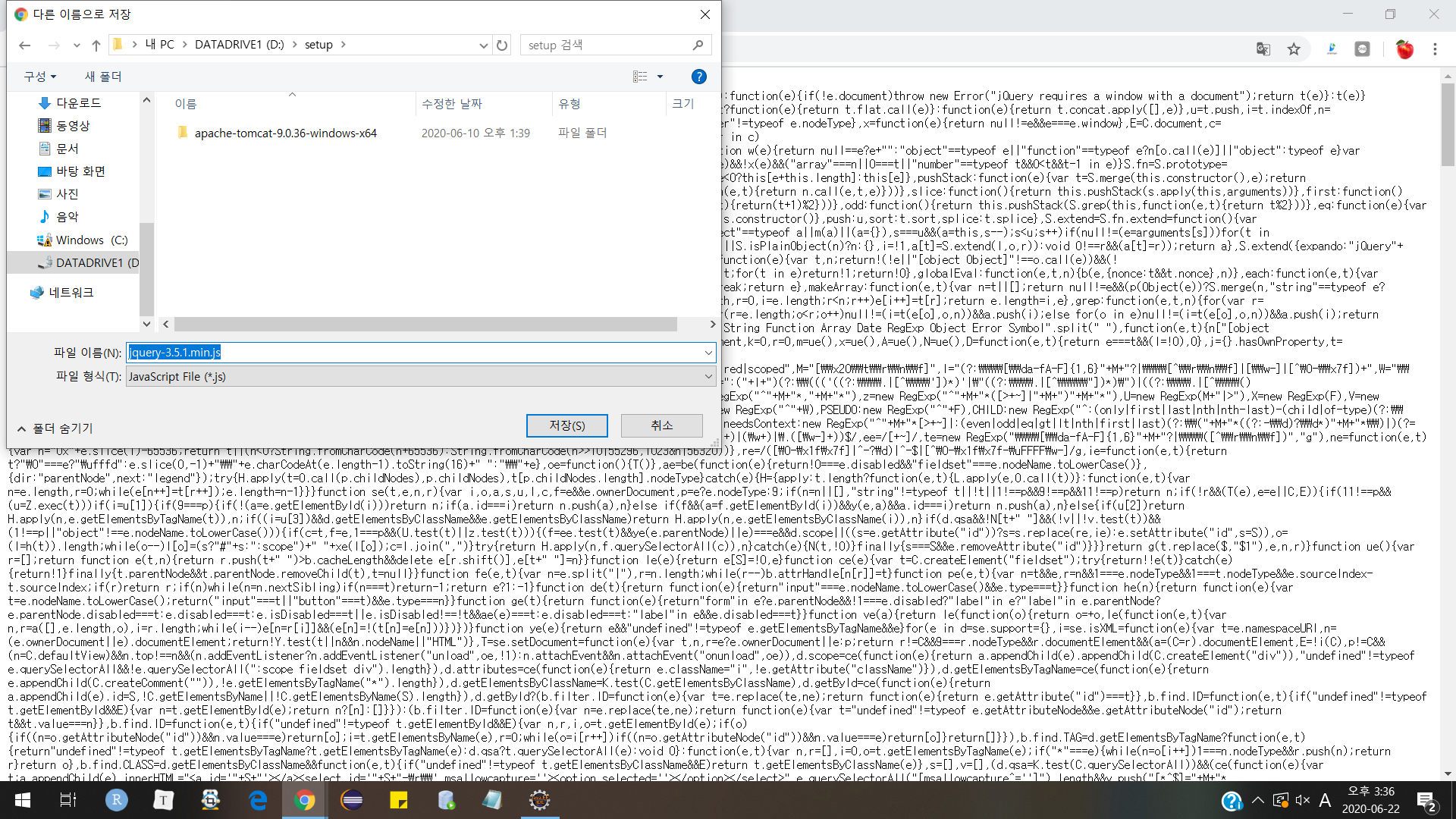Open the 구성 menu
This screenshot has height=819, width=1456.
[39, 77]
